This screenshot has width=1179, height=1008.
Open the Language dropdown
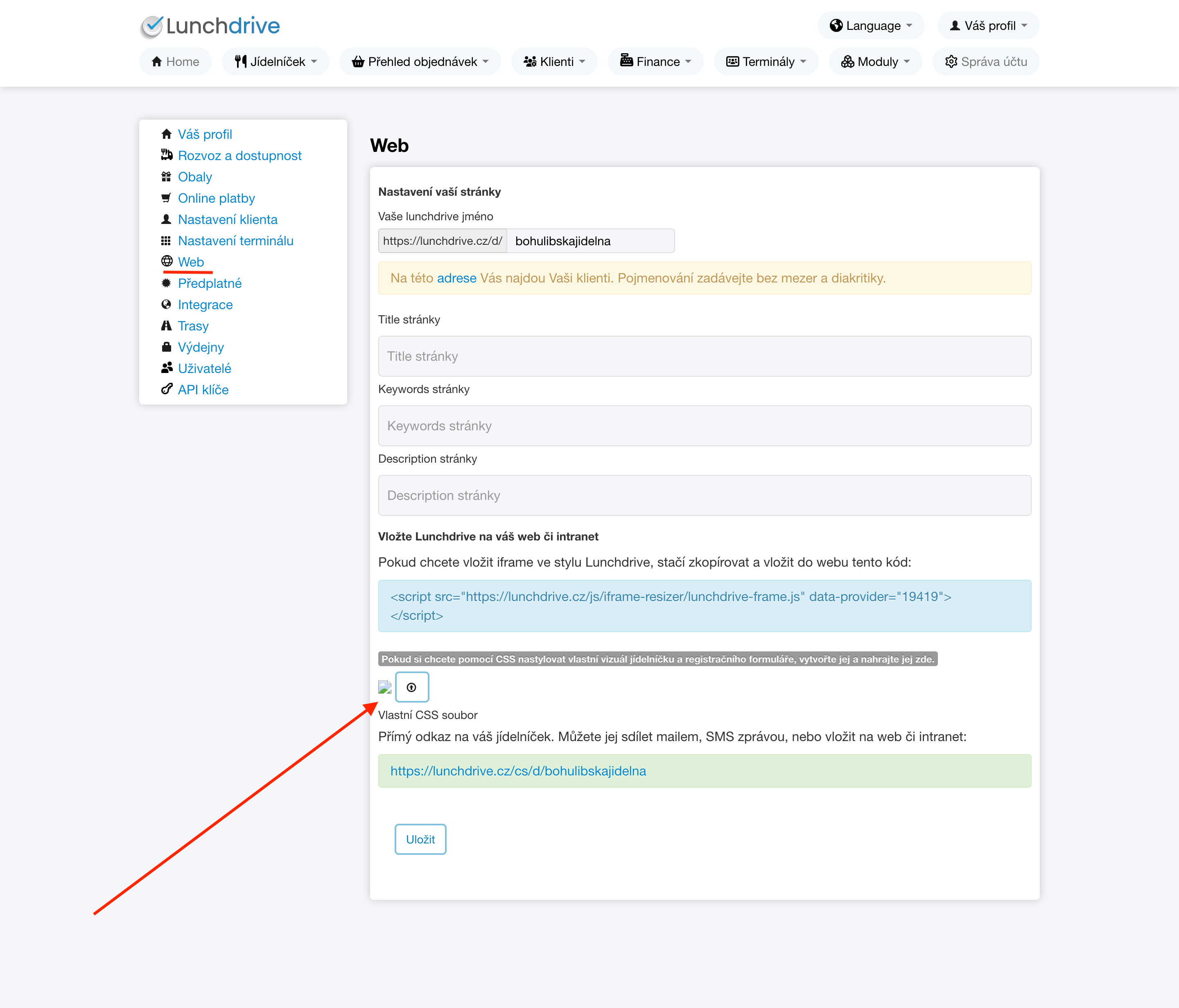[x=871, y=26]
